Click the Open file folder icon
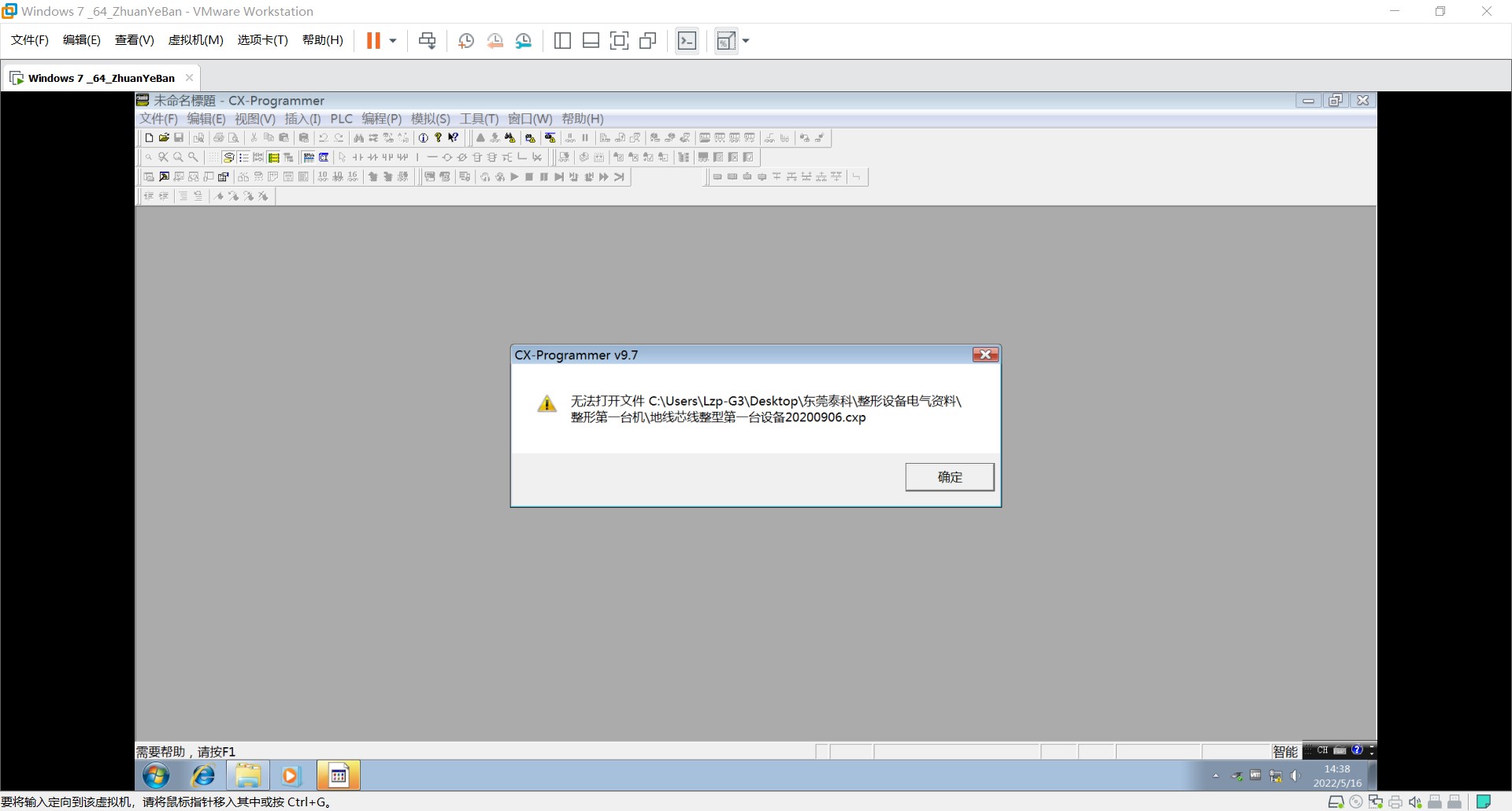This screenshot has width=1512, height=811. point(164,138)
